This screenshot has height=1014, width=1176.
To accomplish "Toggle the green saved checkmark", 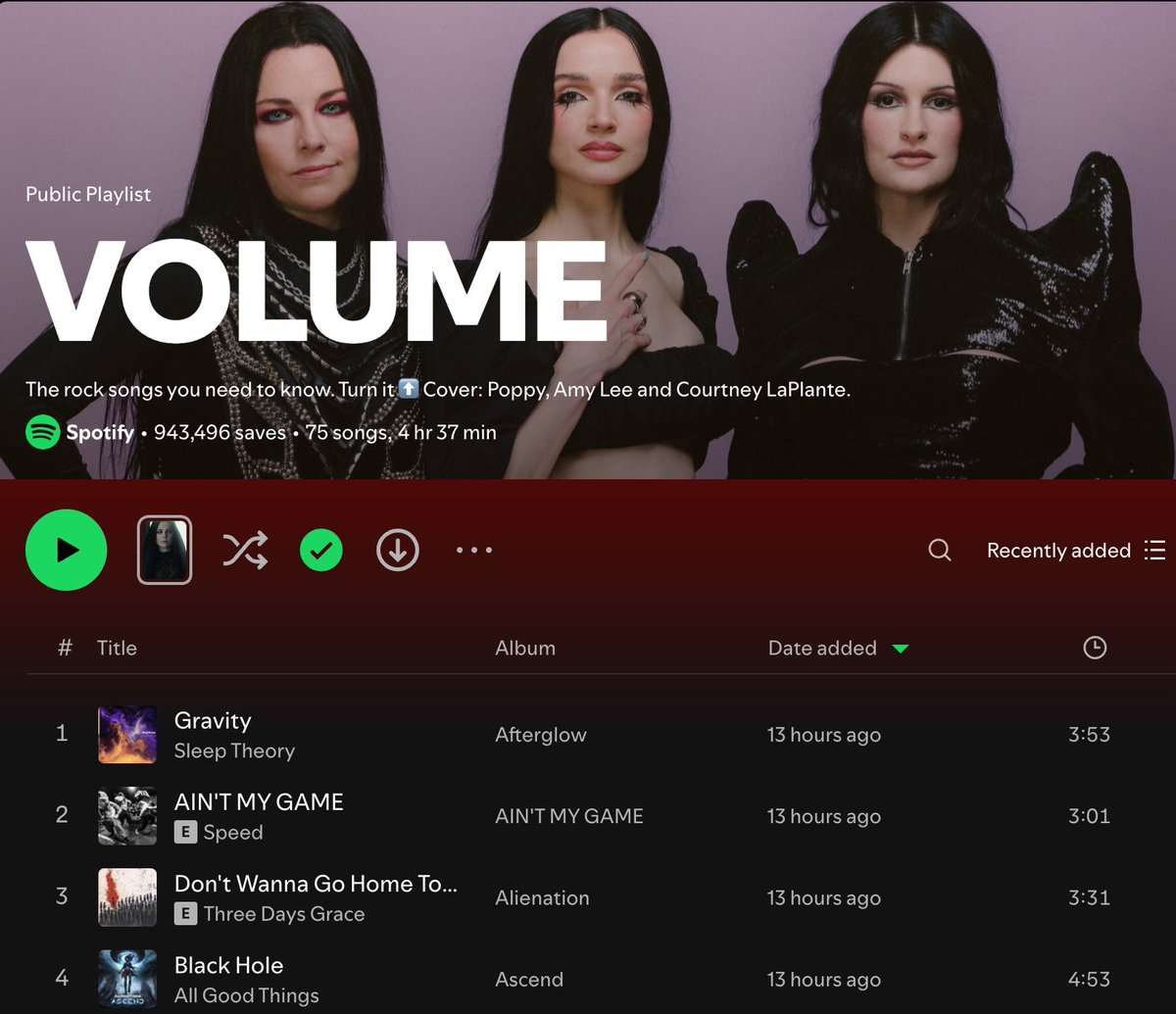I will 321,551.
